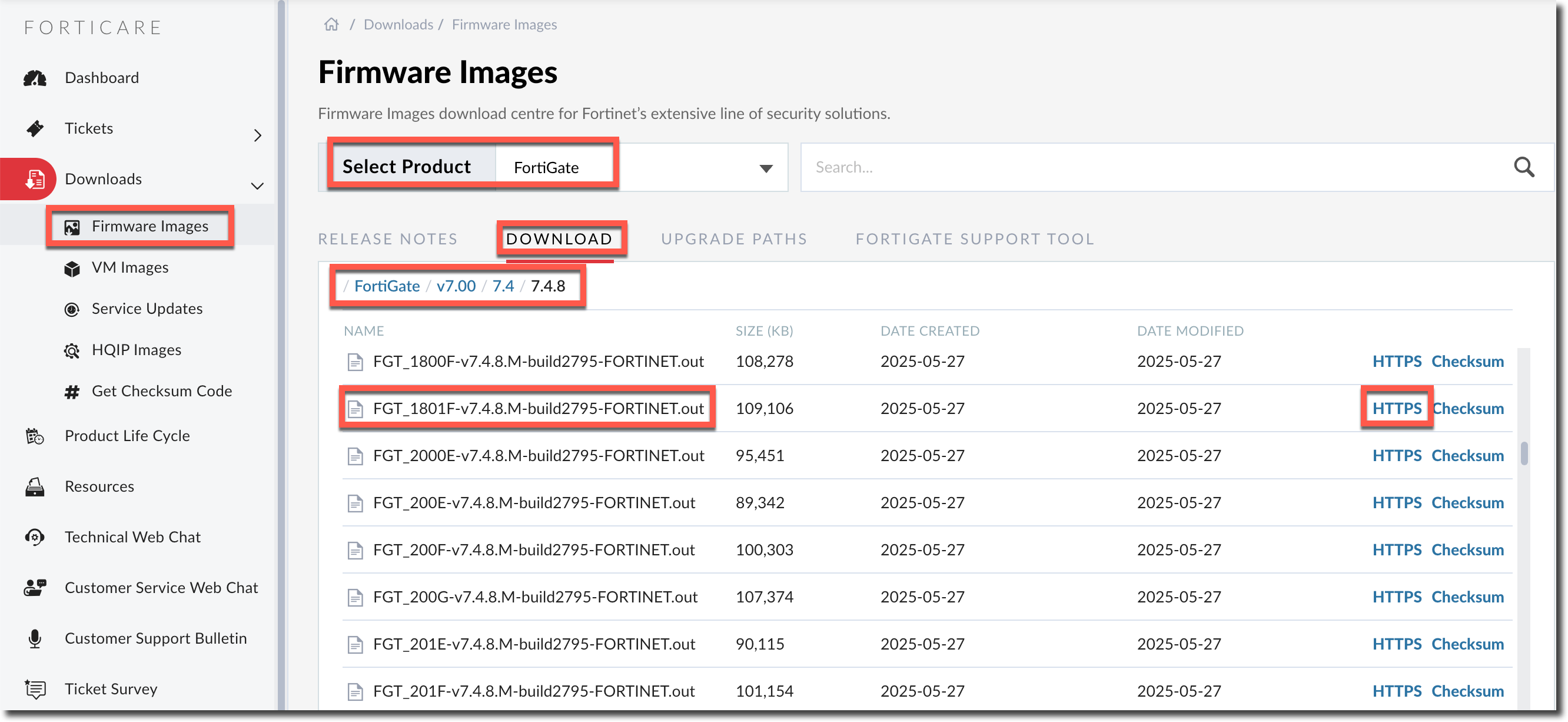Click the file icon for FGT_2000E firmware
The image size is (1568, 722).
[x=355, y=456]
